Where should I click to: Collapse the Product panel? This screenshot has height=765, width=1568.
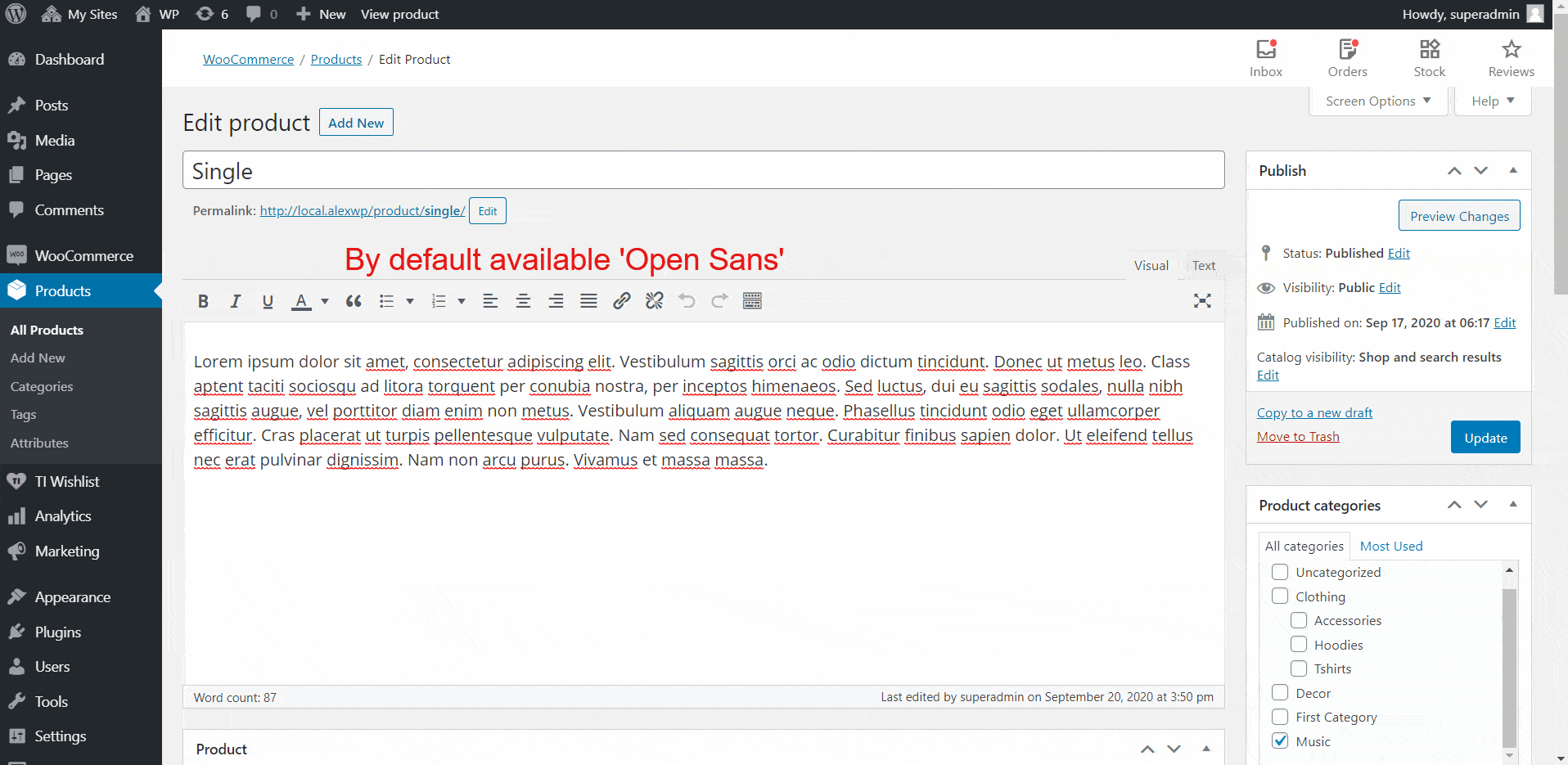pos(1206,749)
